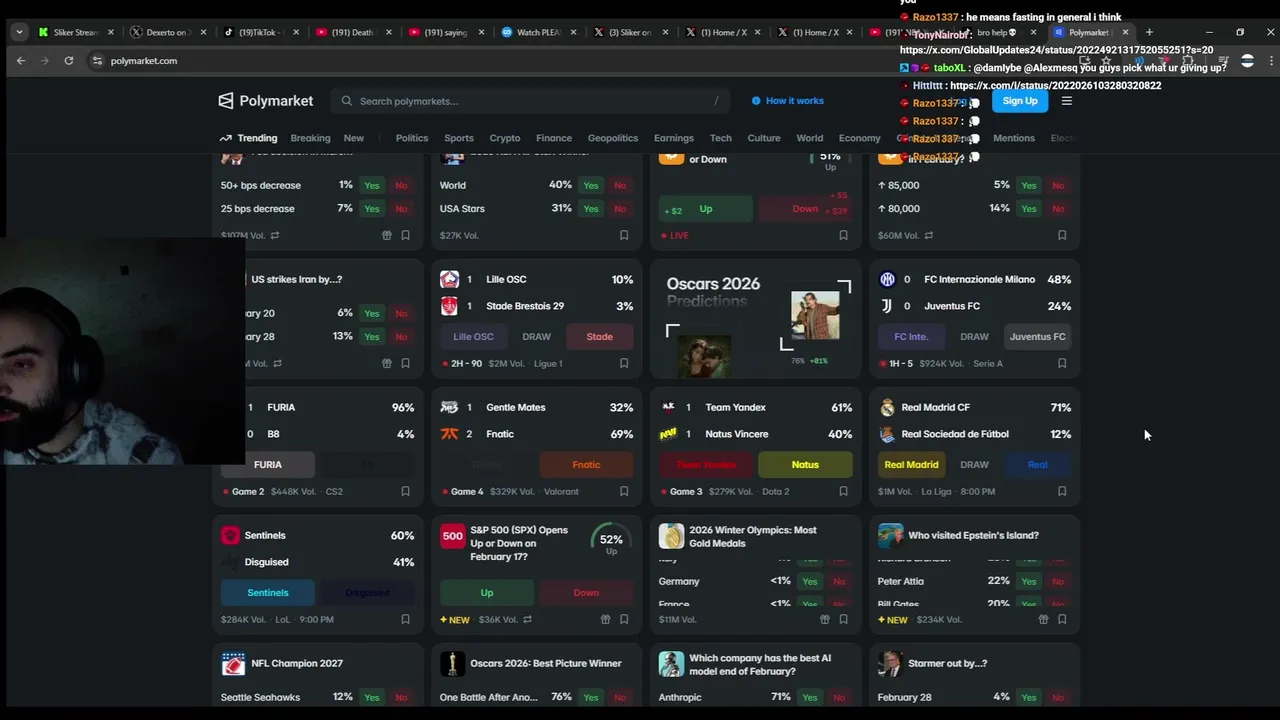Bookmark the LIVE Up or Down market
This screenshot has height=720, width=1280.
click(843, 236)
